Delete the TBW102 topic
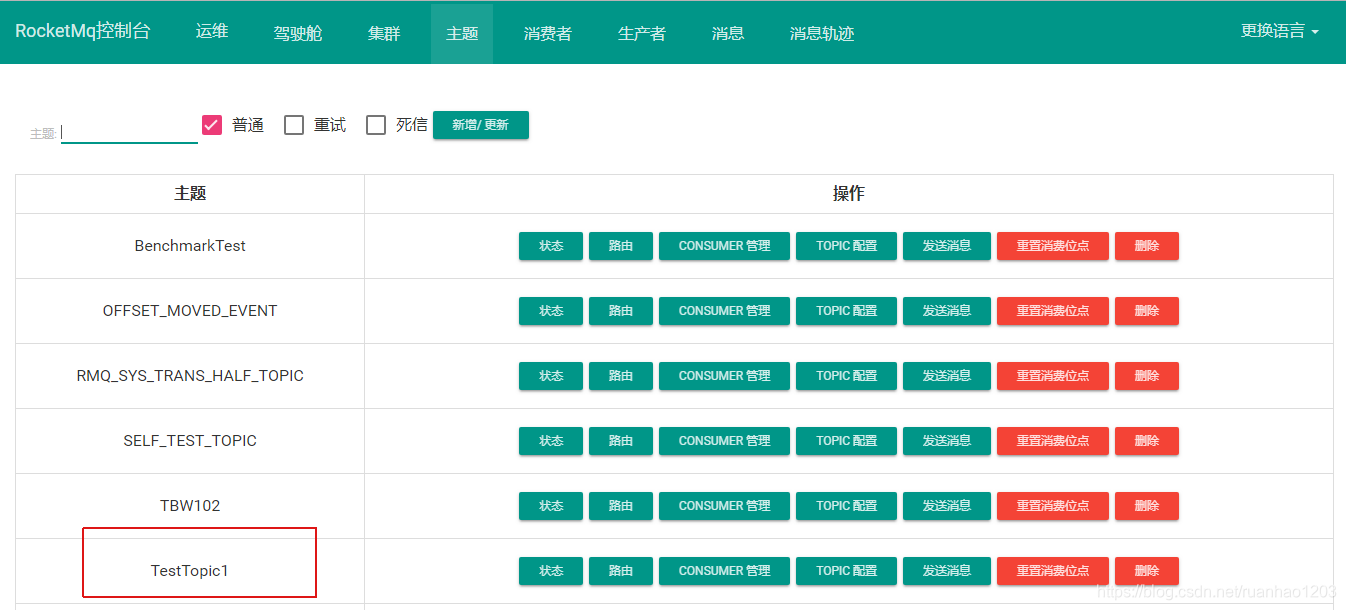Image resolution: width=1346 pixels, height=610 pixels. click(1147, 506)
